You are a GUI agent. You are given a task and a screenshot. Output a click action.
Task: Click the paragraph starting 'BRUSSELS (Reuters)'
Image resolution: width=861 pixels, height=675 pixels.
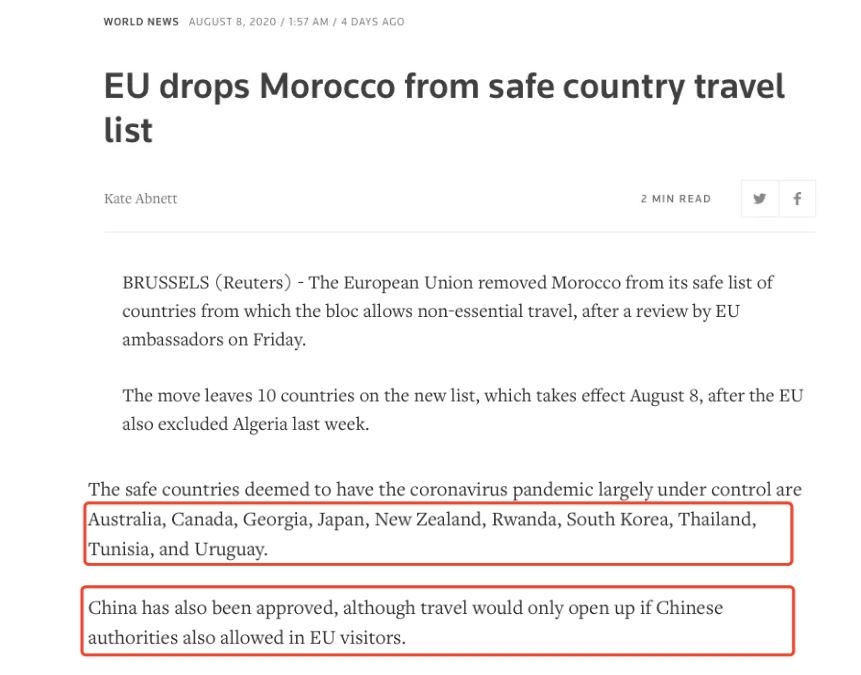(x=448, y=311)
